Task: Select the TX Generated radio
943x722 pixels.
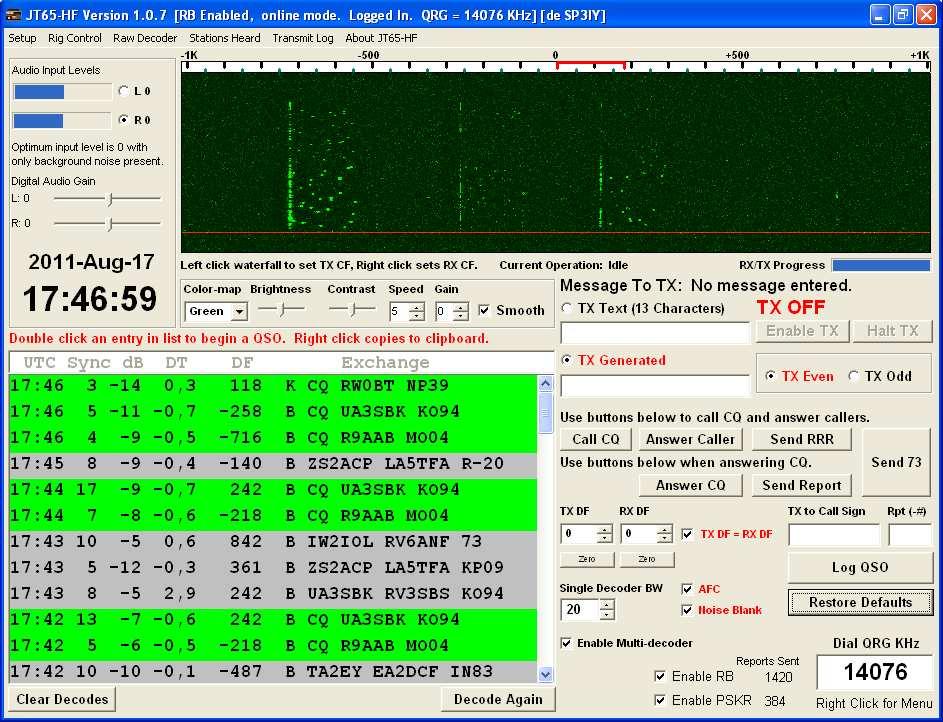Action: point(566,360)
